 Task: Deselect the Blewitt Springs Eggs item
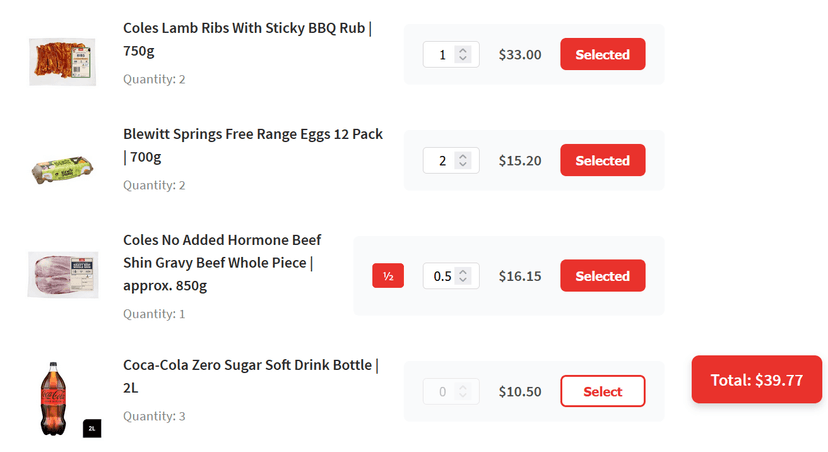click(x=602, y=161)
